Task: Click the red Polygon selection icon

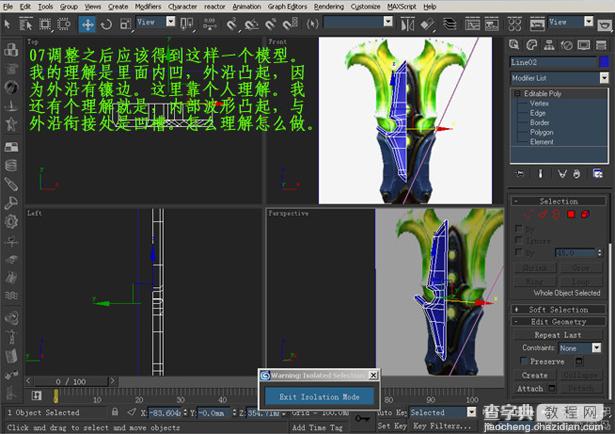Action: coord(571,214)
